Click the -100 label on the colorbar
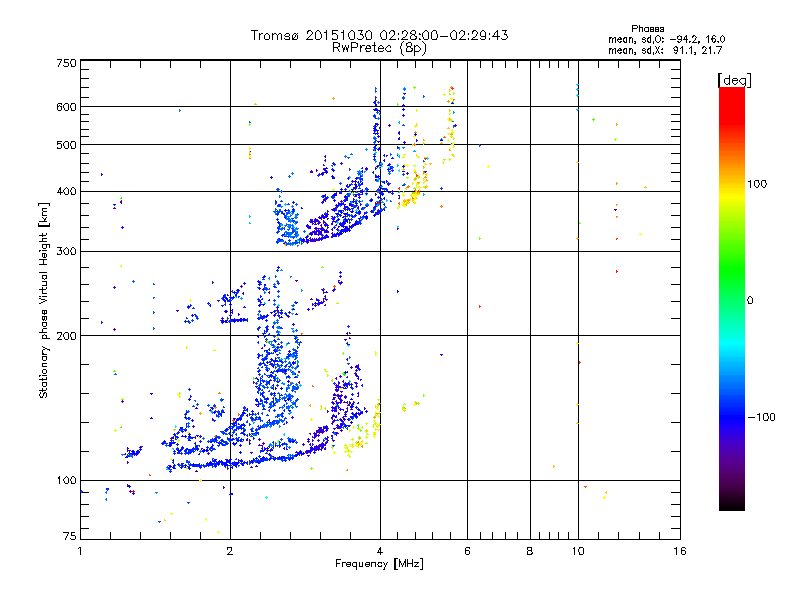This screenshot has width=800, height=600. tap(761, 417)
